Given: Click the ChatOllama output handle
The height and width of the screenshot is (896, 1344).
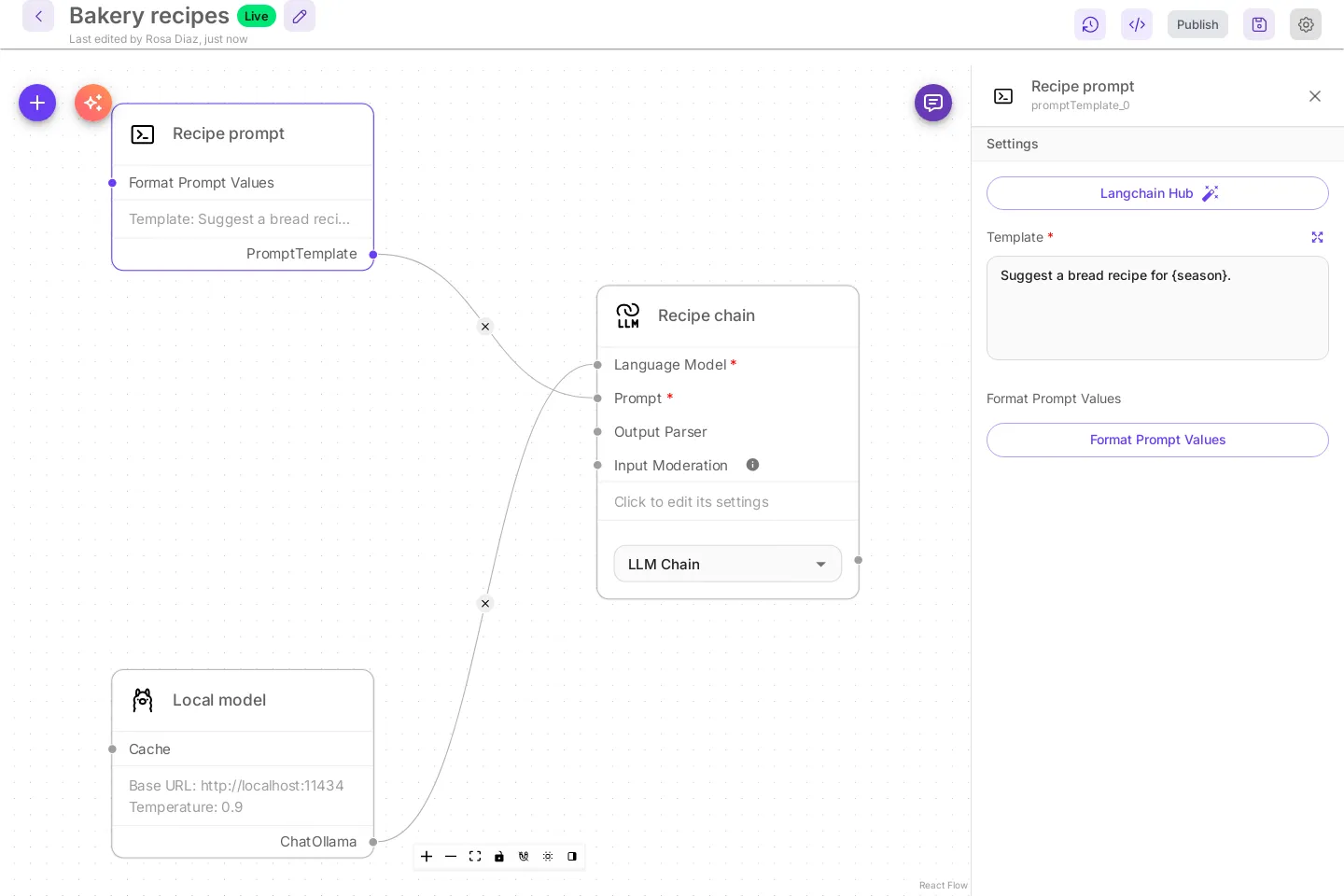Looking at the screenshot, I should [373, 842].
